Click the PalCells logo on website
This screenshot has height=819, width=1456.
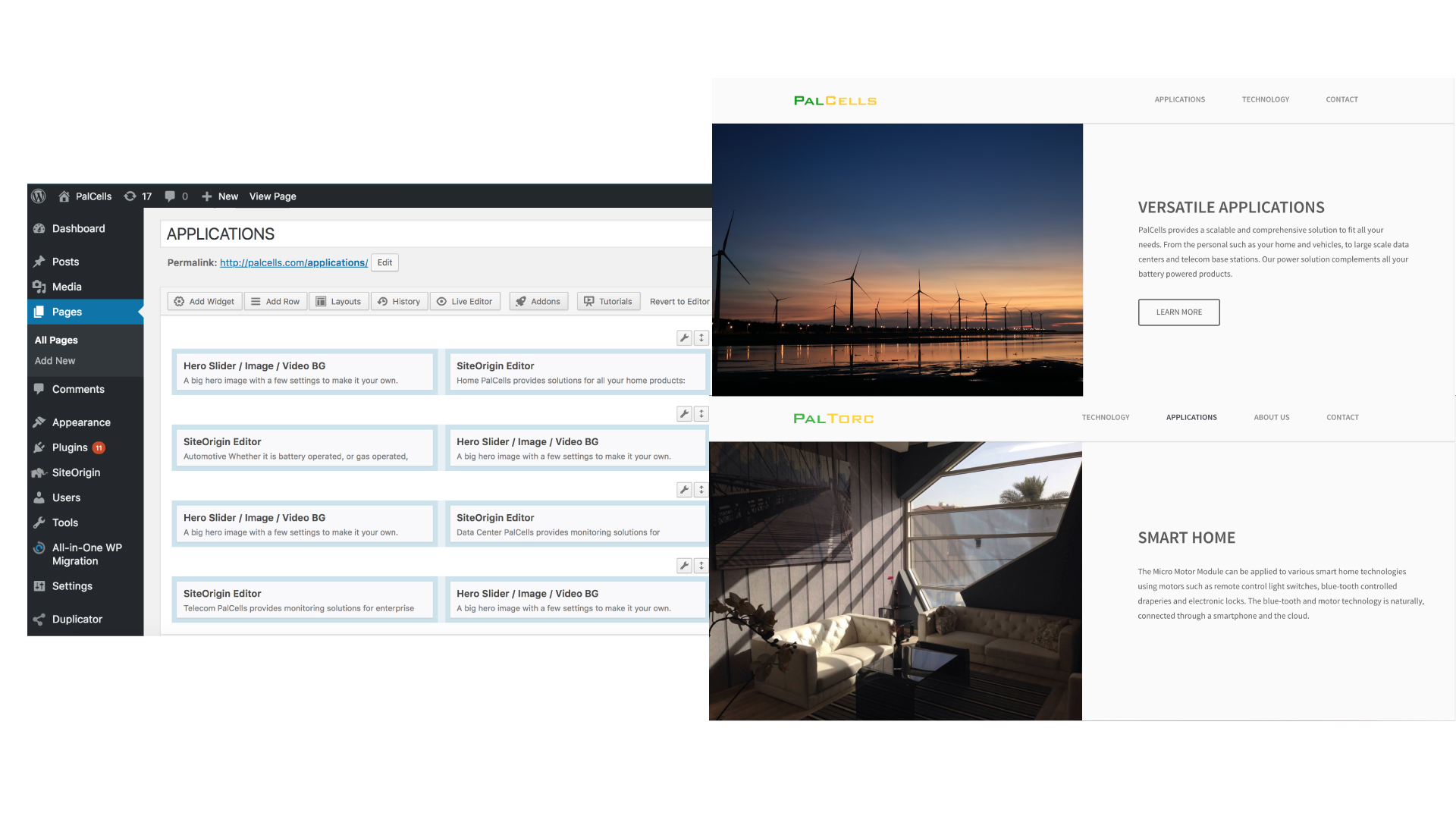[835, 100]
